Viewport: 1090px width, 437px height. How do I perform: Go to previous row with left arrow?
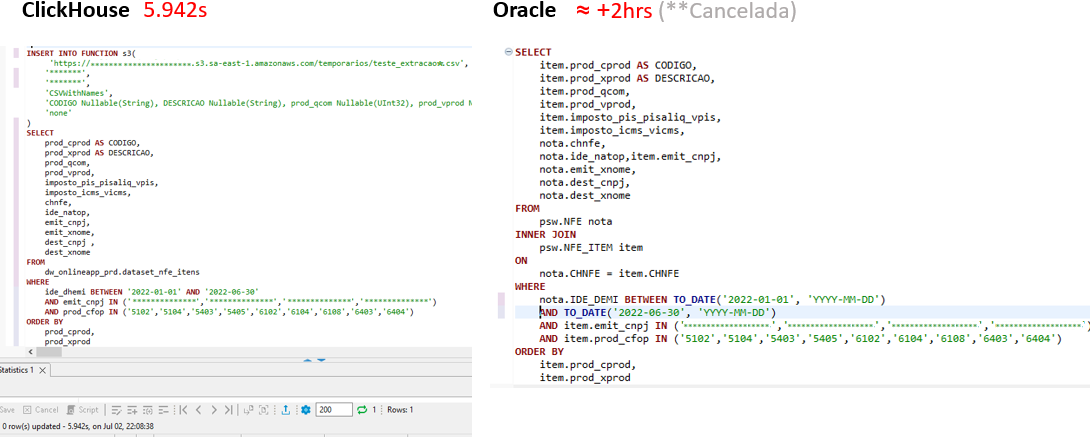198,410
